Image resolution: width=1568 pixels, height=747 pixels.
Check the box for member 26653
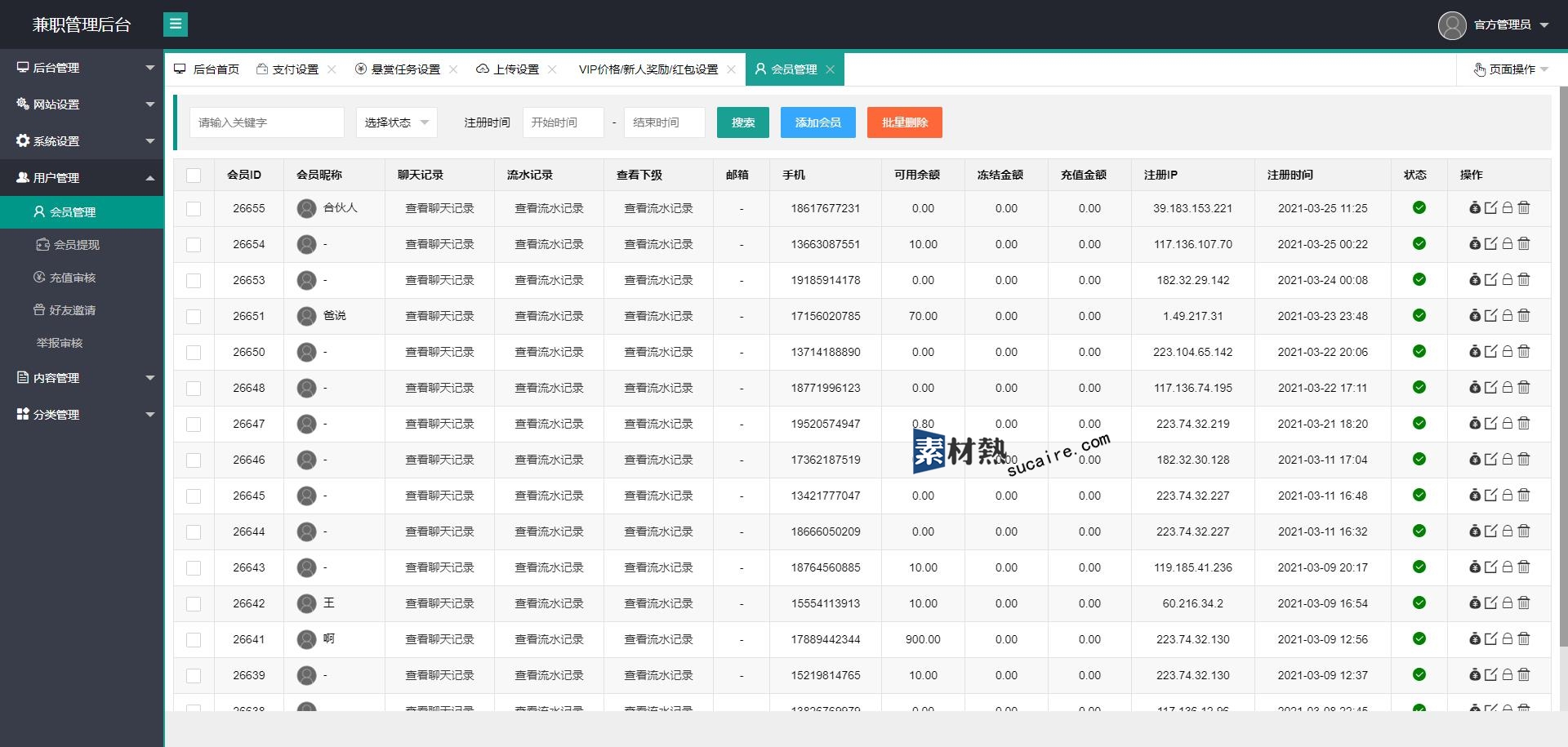[x=194, y=281]
